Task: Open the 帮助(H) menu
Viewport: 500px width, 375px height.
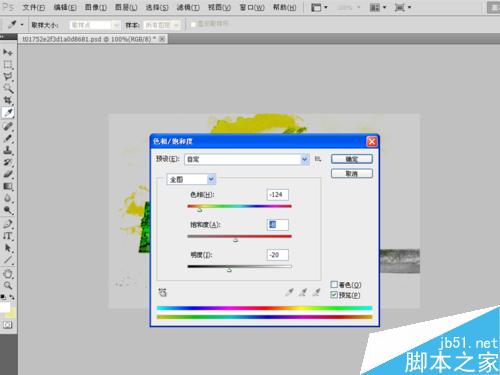Action: click(284, 7)
